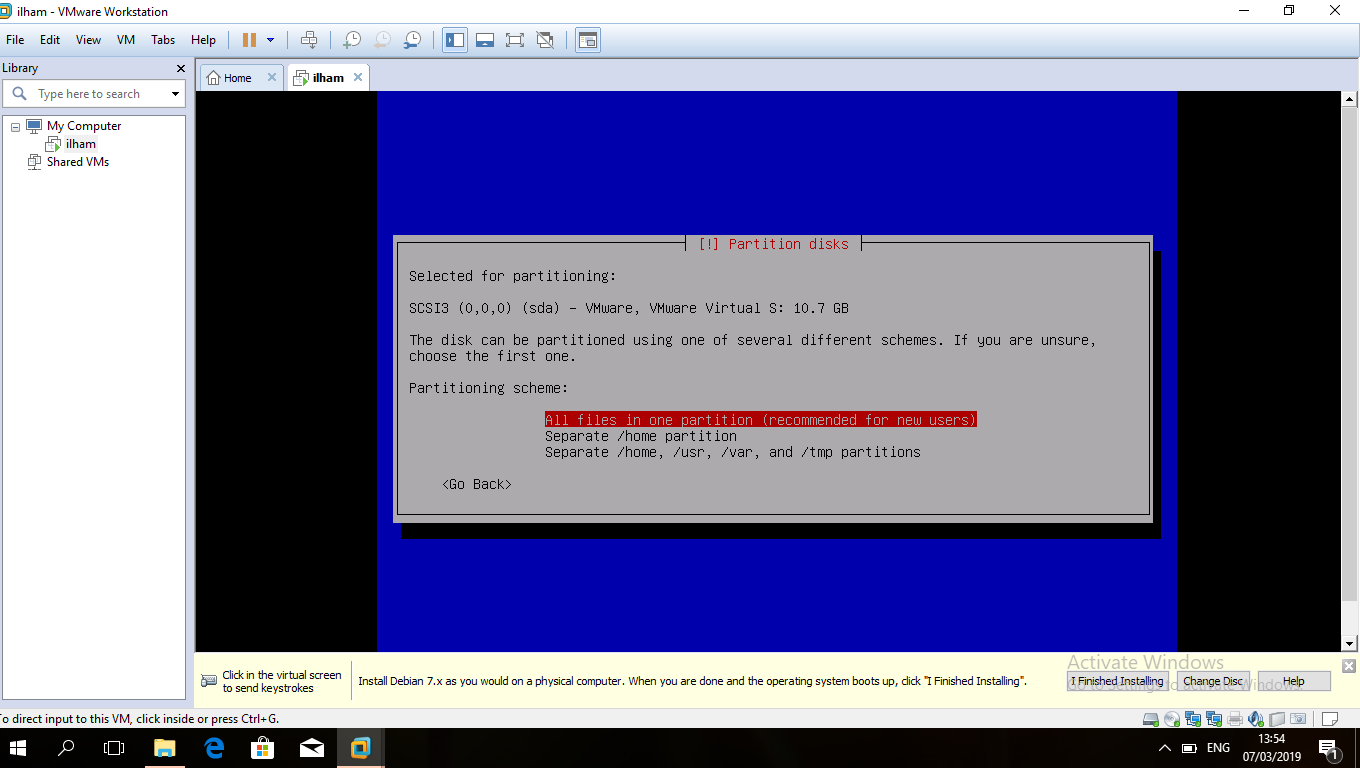Open the Action Center notifications
Viewport: 1360px width, 768px height.
pos(1329,748)
